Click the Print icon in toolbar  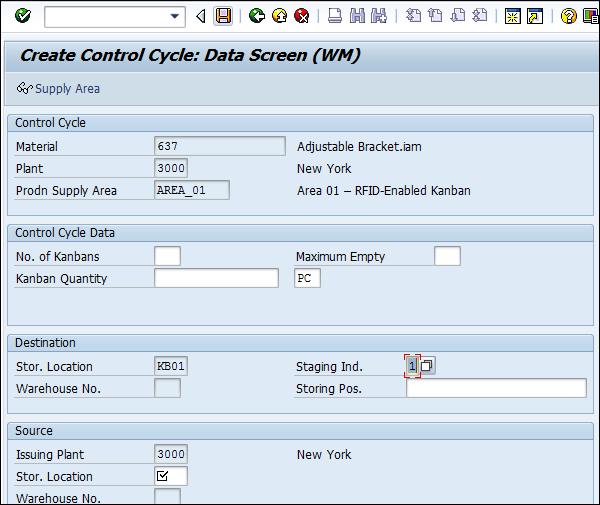[x=335, y=16]
